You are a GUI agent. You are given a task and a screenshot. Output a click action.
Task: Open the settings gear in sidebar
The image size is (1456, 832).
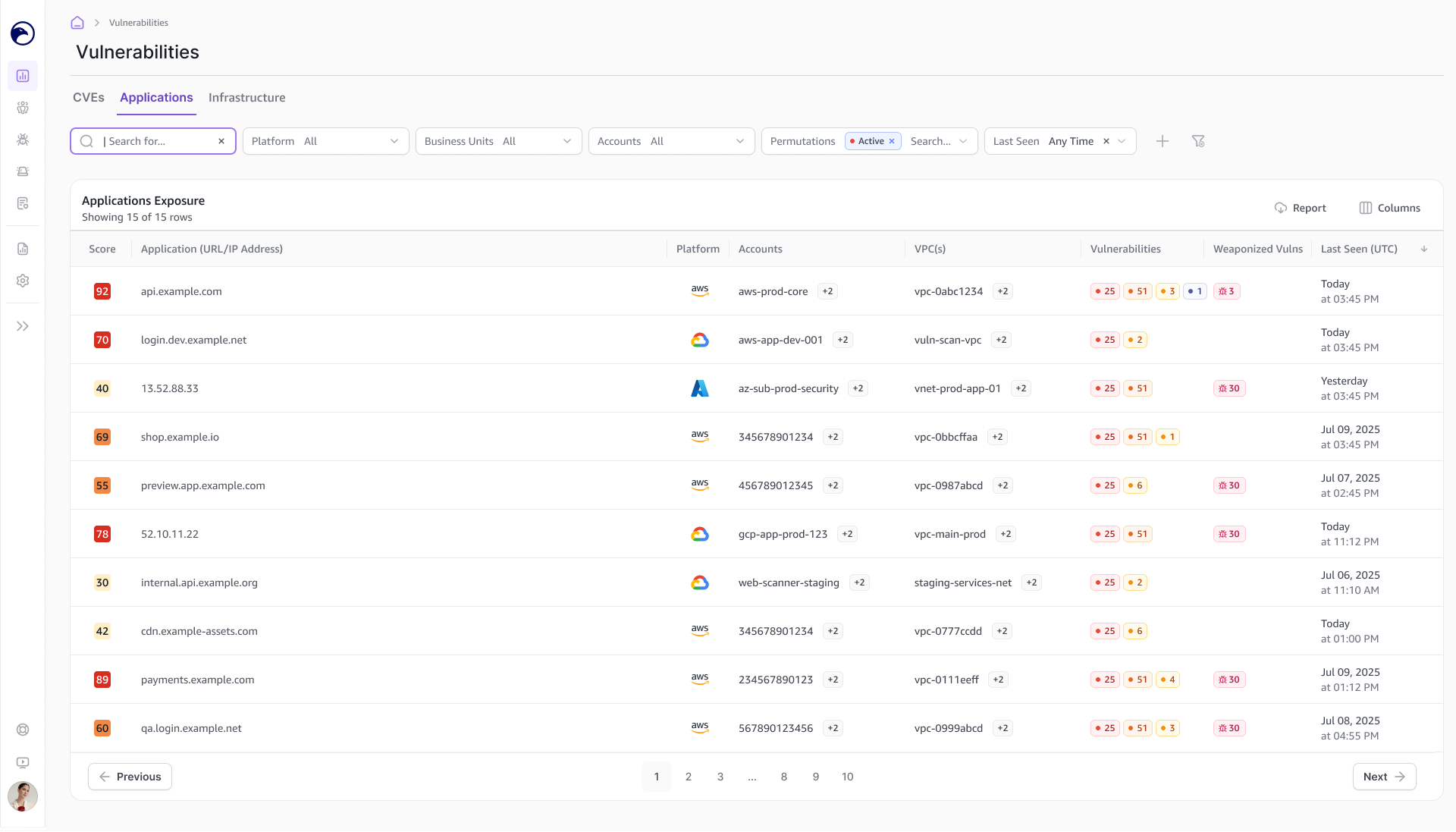coord(23,281)
